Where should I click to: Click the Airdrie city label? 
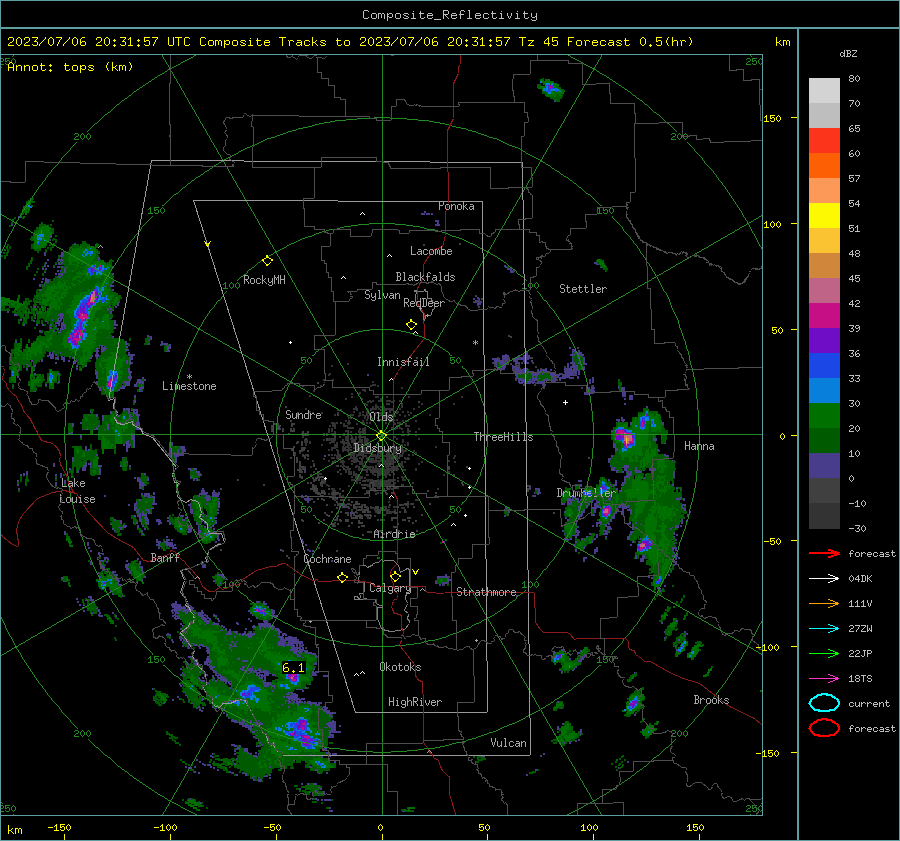tap(394, 534)
